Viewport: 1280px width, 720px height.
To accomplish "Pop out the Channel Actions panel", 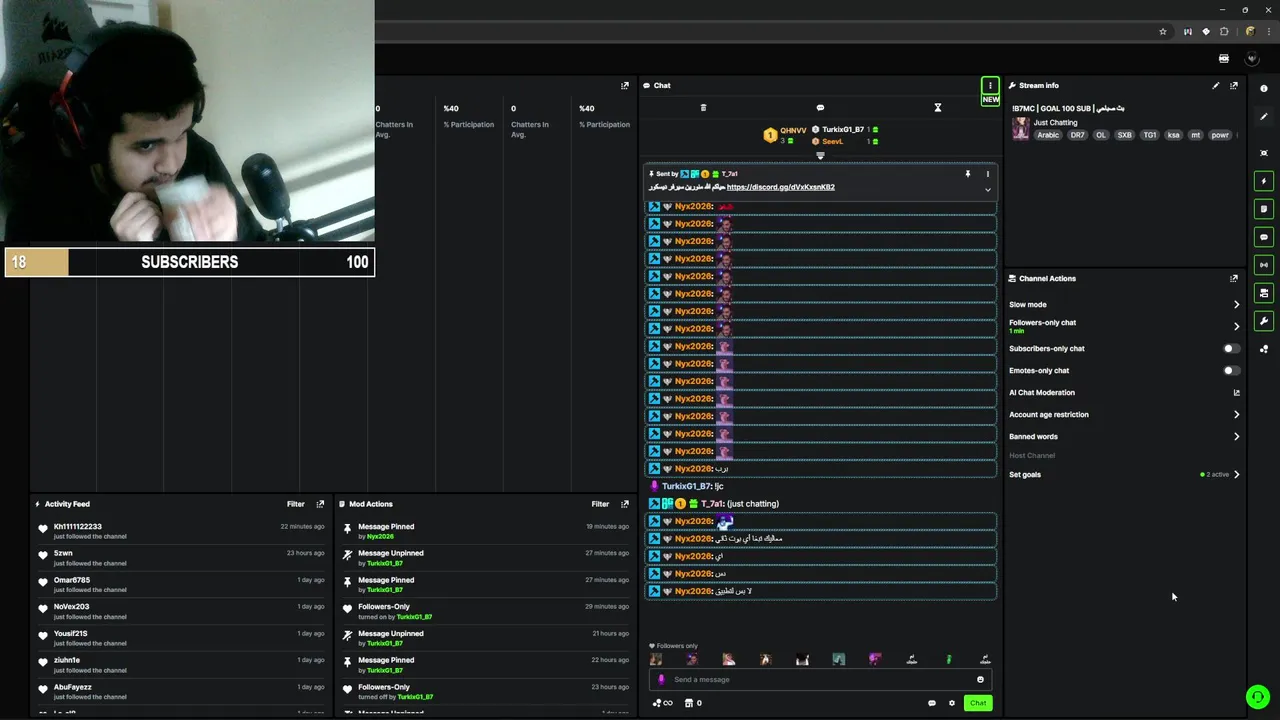I will click(x=1234, y=278).
